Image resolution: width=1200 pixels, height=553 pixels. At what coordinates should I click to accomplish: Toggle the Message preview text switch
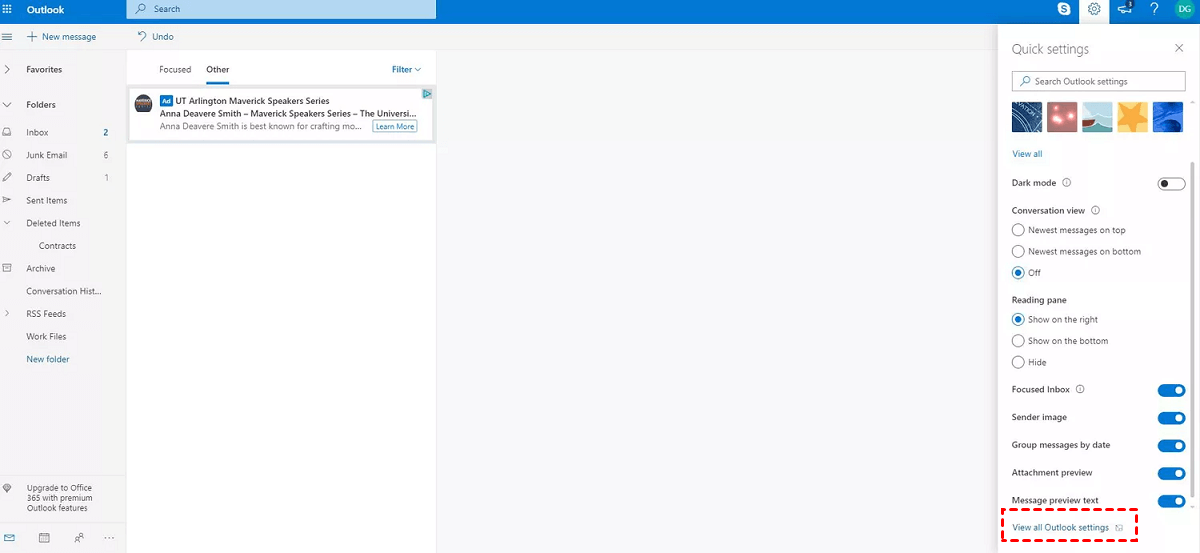tap(1171, 501)
